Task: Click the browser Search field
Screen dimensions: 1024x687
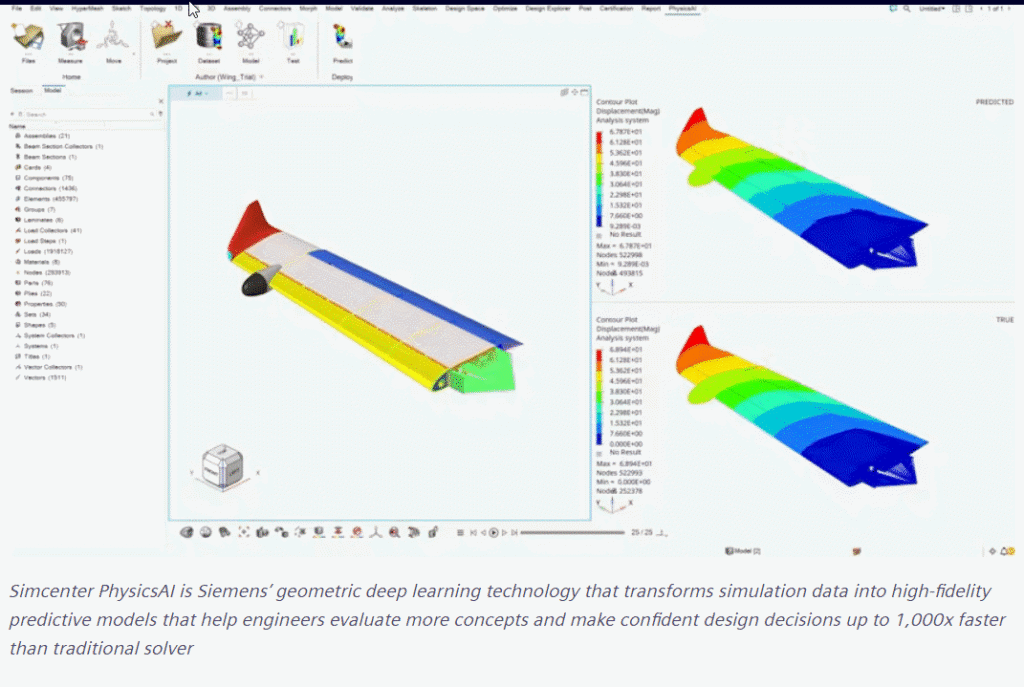Action: coord(86,114)
